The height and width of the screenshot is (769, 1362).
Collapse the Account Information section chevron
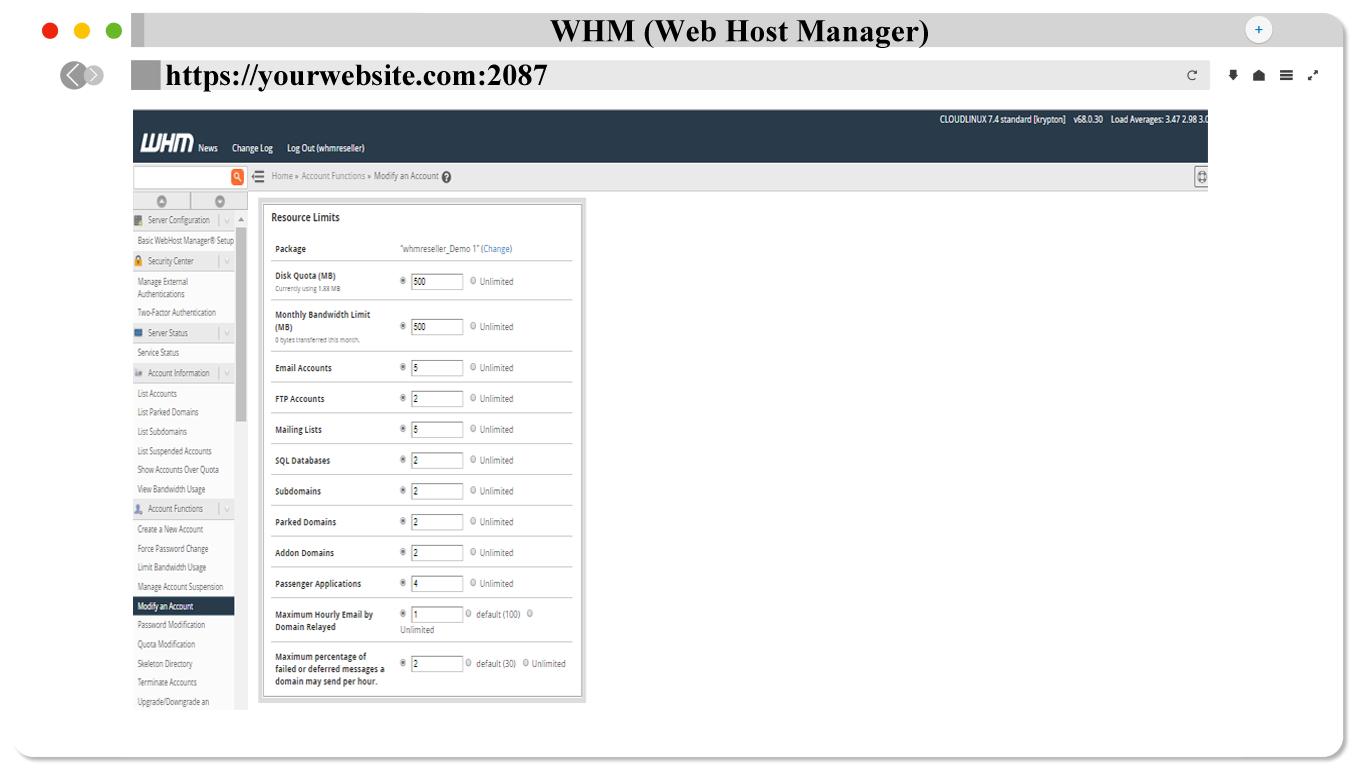[x=227, y=373]
